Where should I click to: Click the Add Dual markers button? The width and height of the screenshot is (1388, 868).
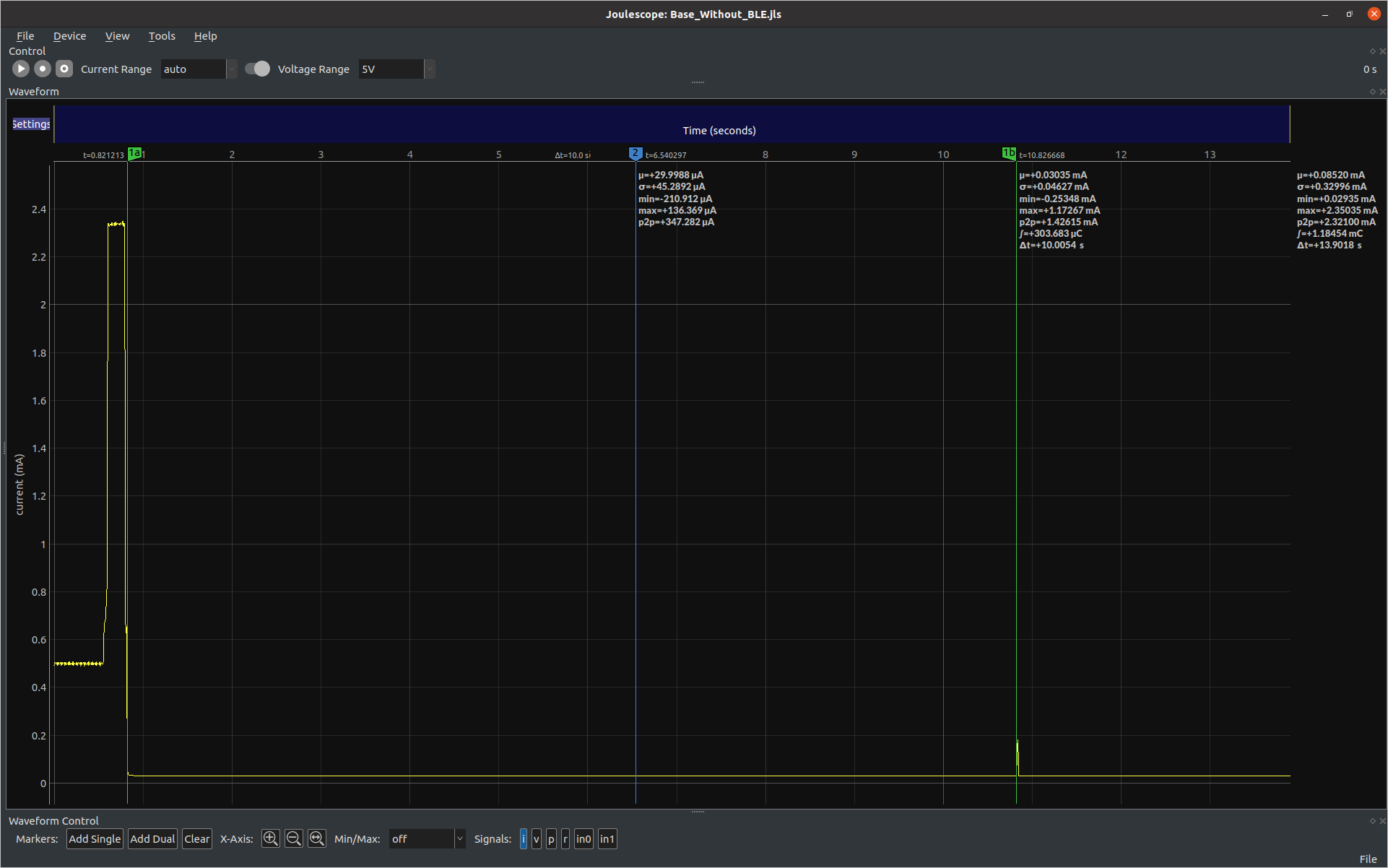tap(152, 838)
